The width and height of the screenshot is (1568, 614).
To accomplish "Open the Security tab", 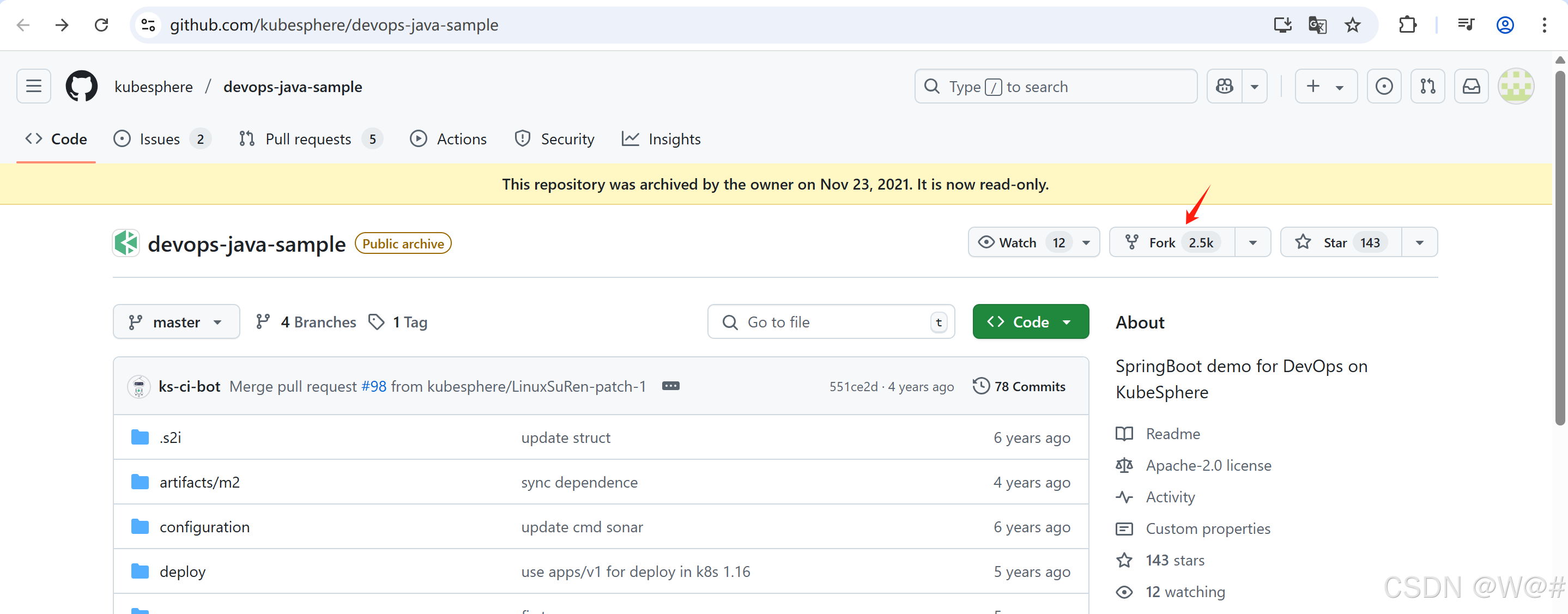I will click(554, 139).
